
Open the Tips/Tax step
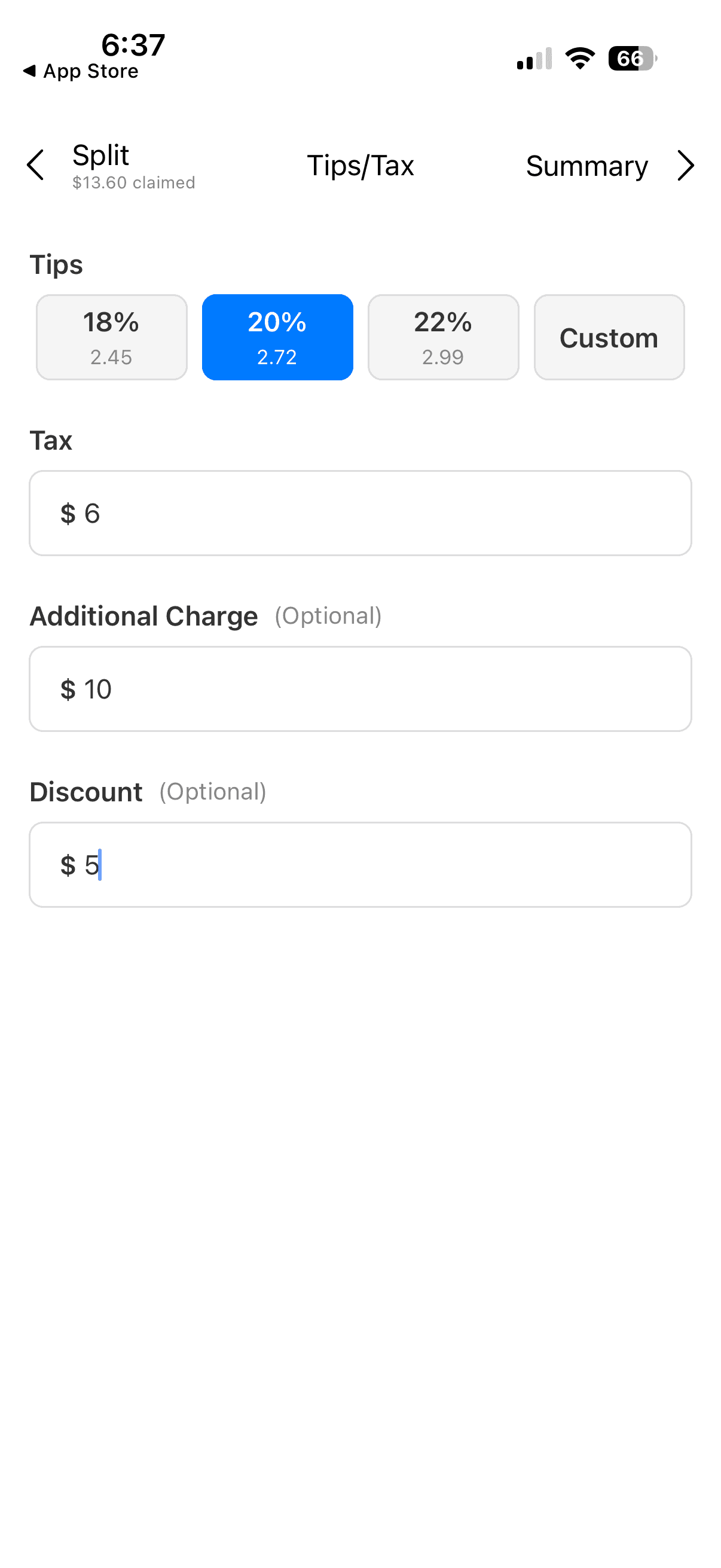(360, 166)
